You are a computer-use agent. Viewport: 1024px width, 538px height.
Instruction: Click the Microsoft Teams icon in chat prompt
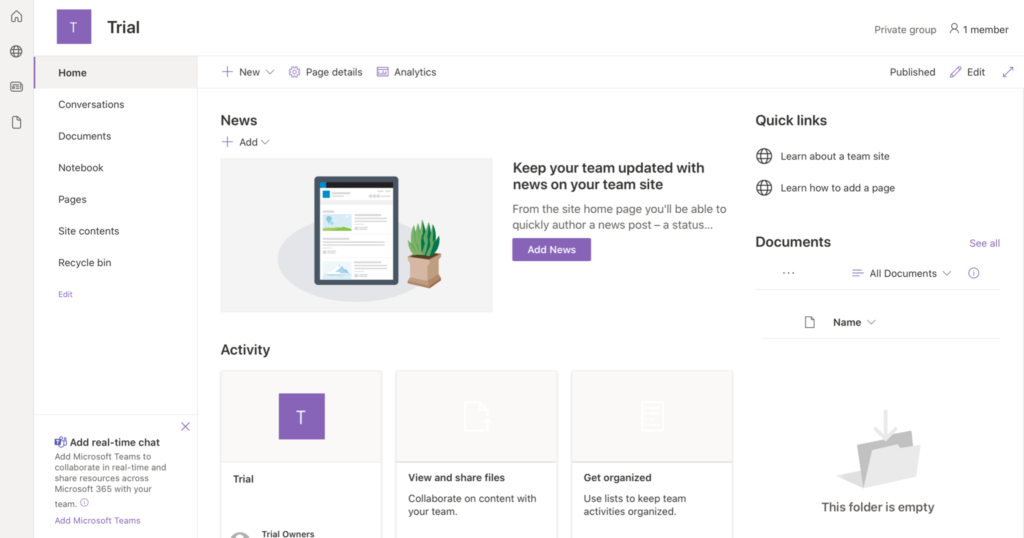[61, 442]
